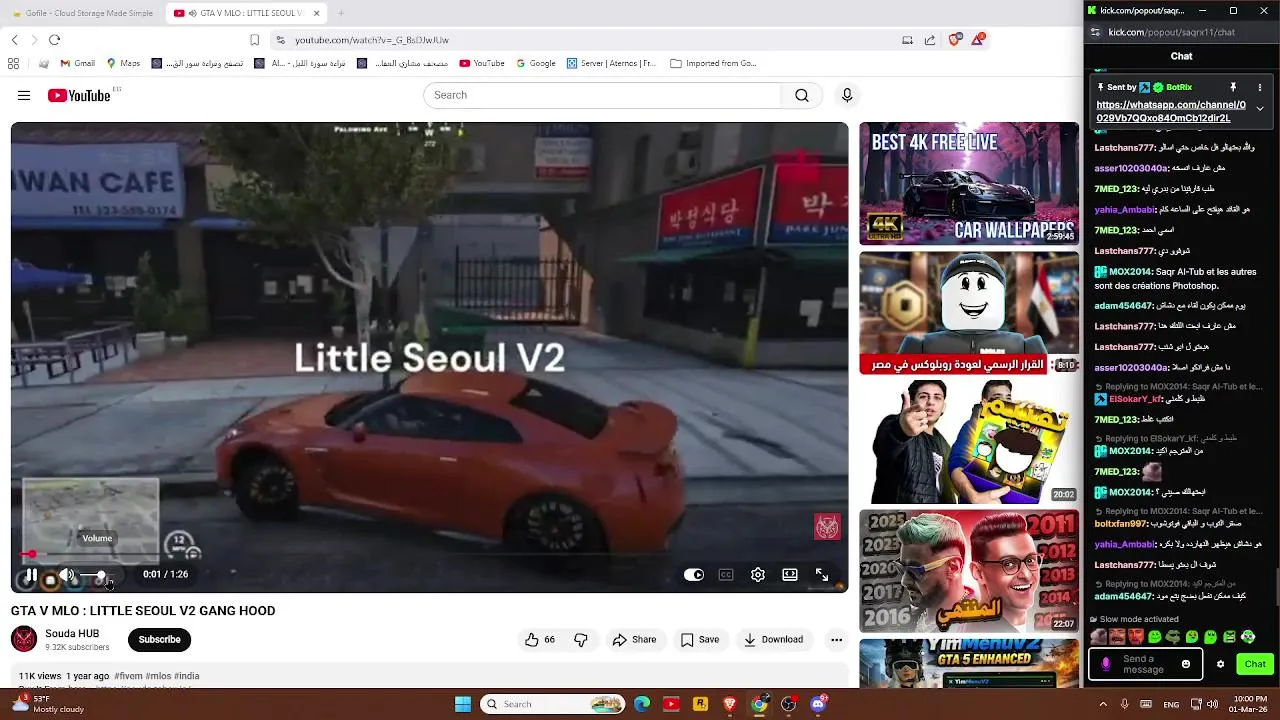Open YouTube bookmark in bookmarks bar
Image resolution: width=1280 pixels, height=720 pixels.
click(482, 63)
